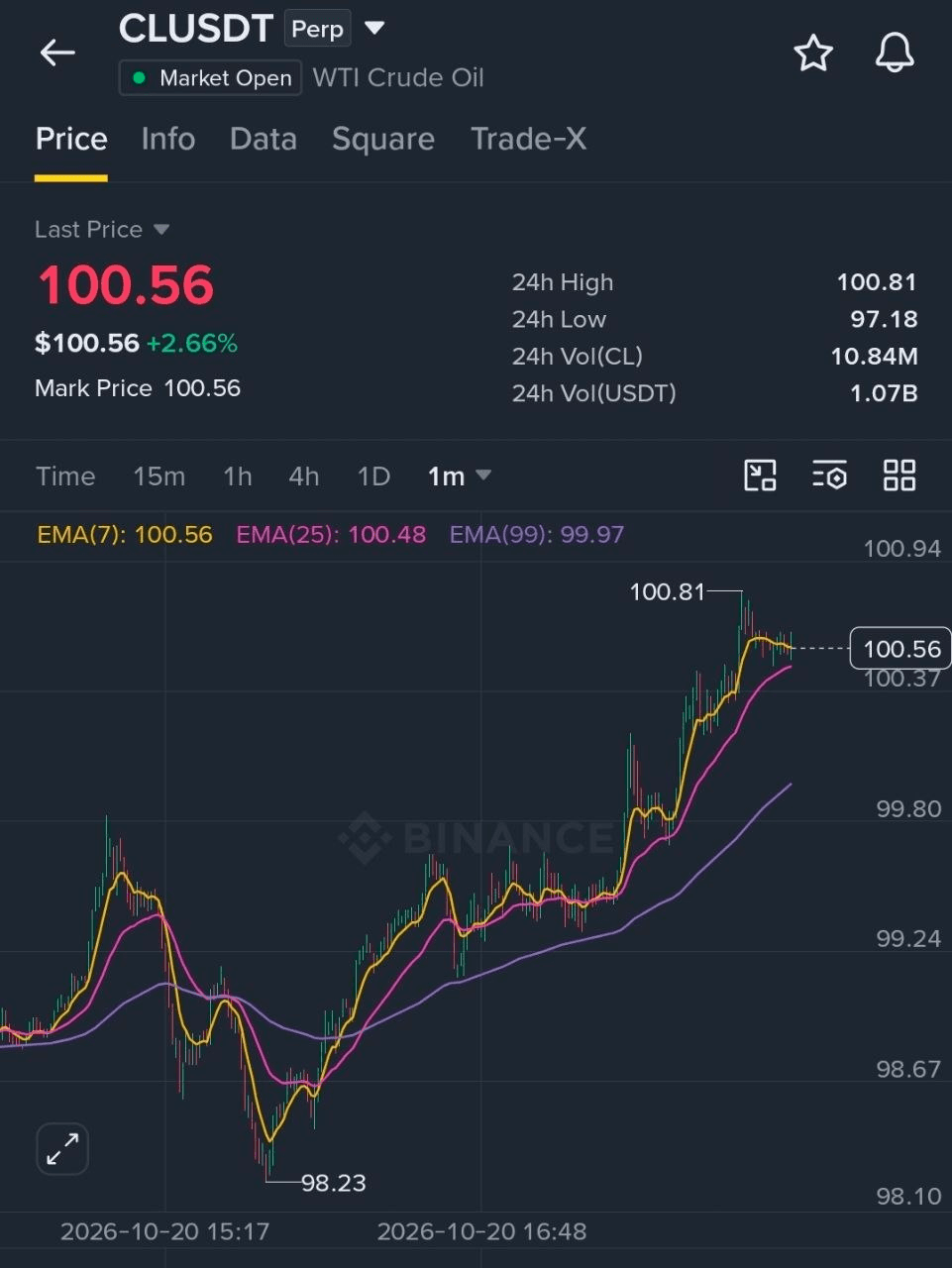Open price alert bell icon
This screenshot has width=952, height=1268.
[x=895, y=53]
